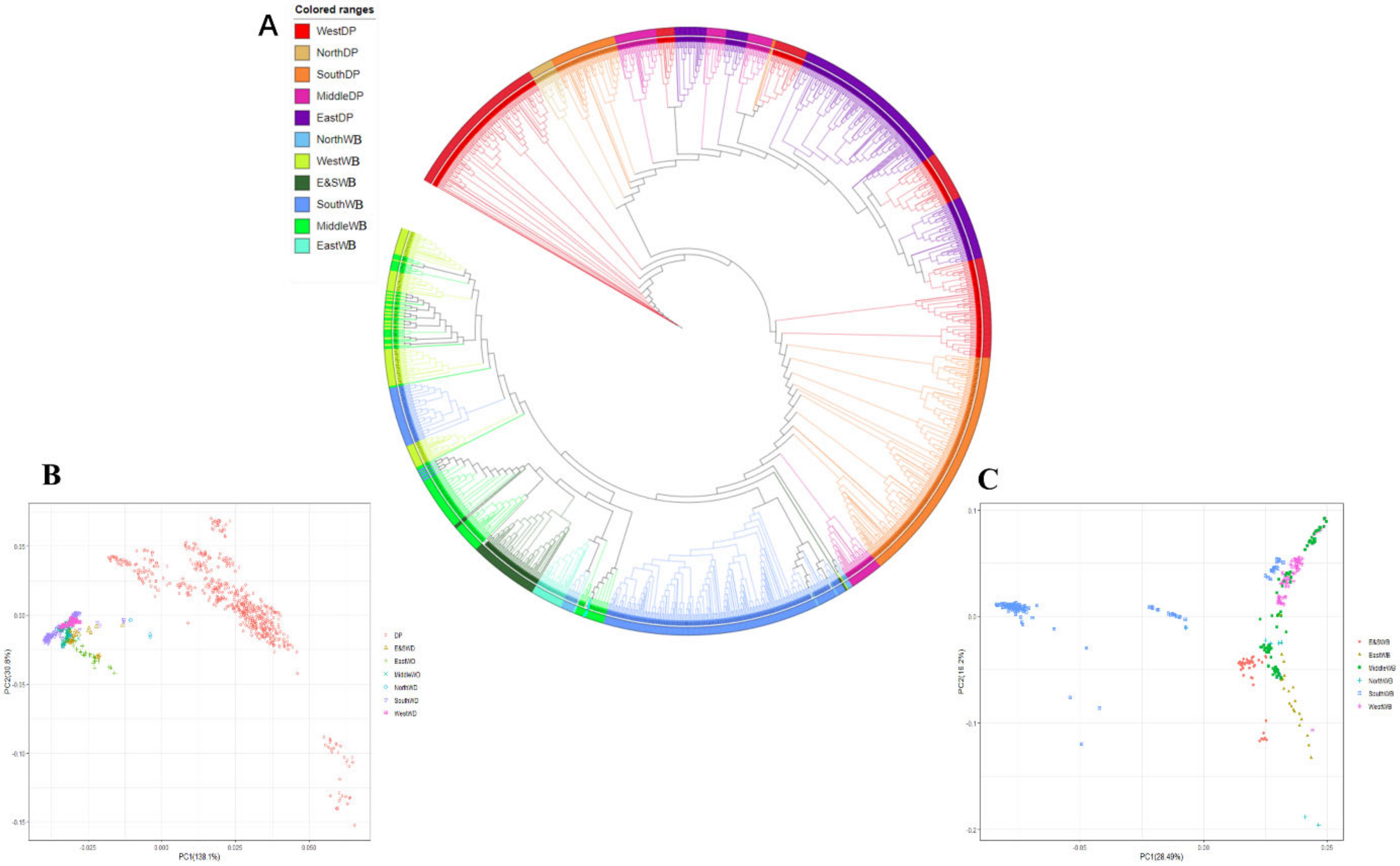
Task: Click the 'Colored ranges' legend title
Action: (334, 10)
